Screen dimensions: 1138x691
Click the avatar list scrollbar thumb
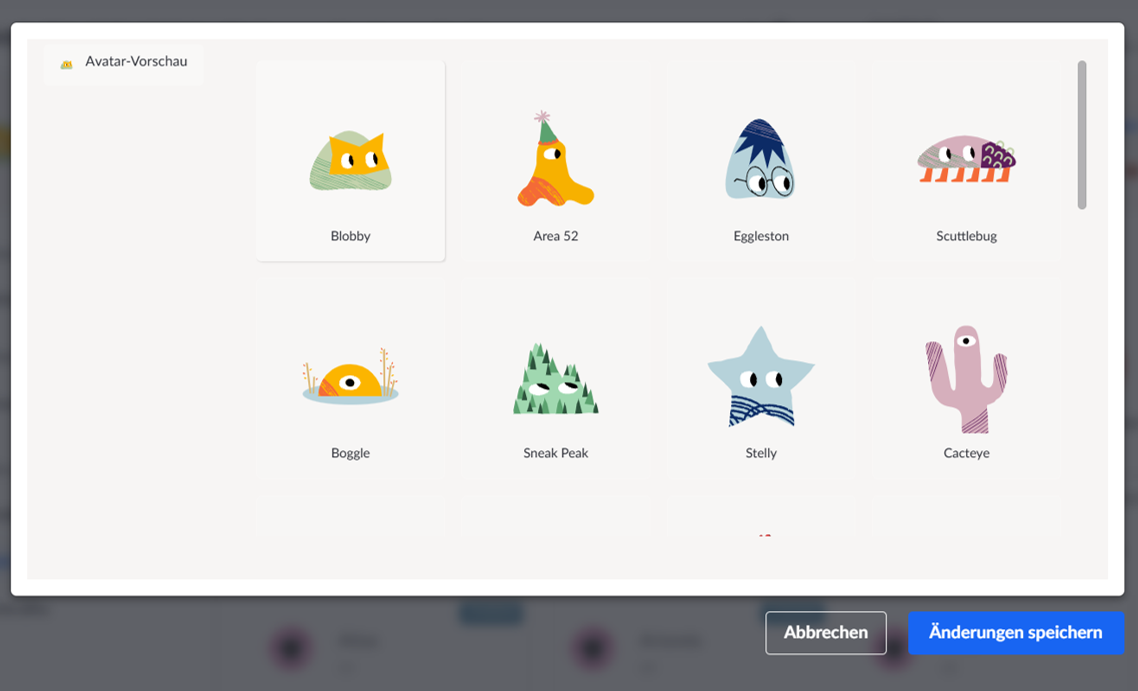click(x=1081, y=135)
